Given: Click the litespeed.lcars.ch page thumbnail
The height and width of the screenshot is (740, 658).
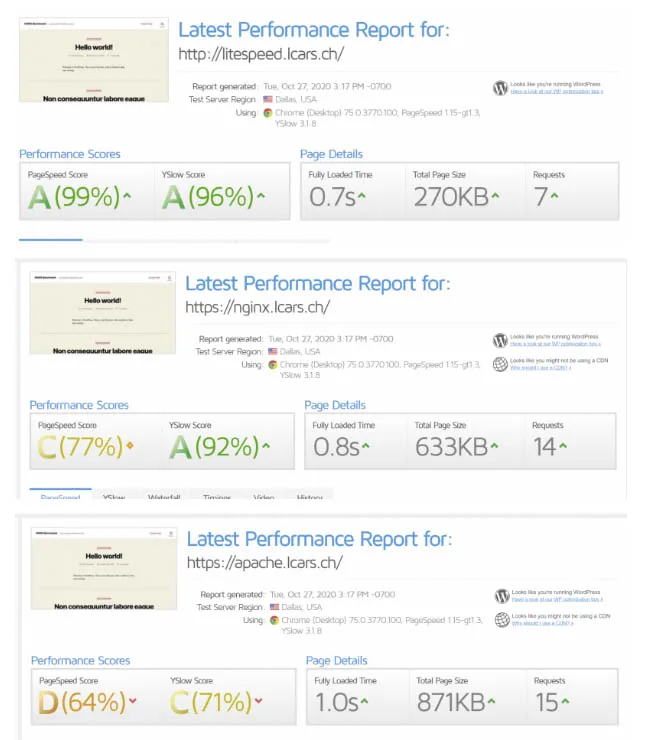Looking at the screenshot, I should pos(94,60).
